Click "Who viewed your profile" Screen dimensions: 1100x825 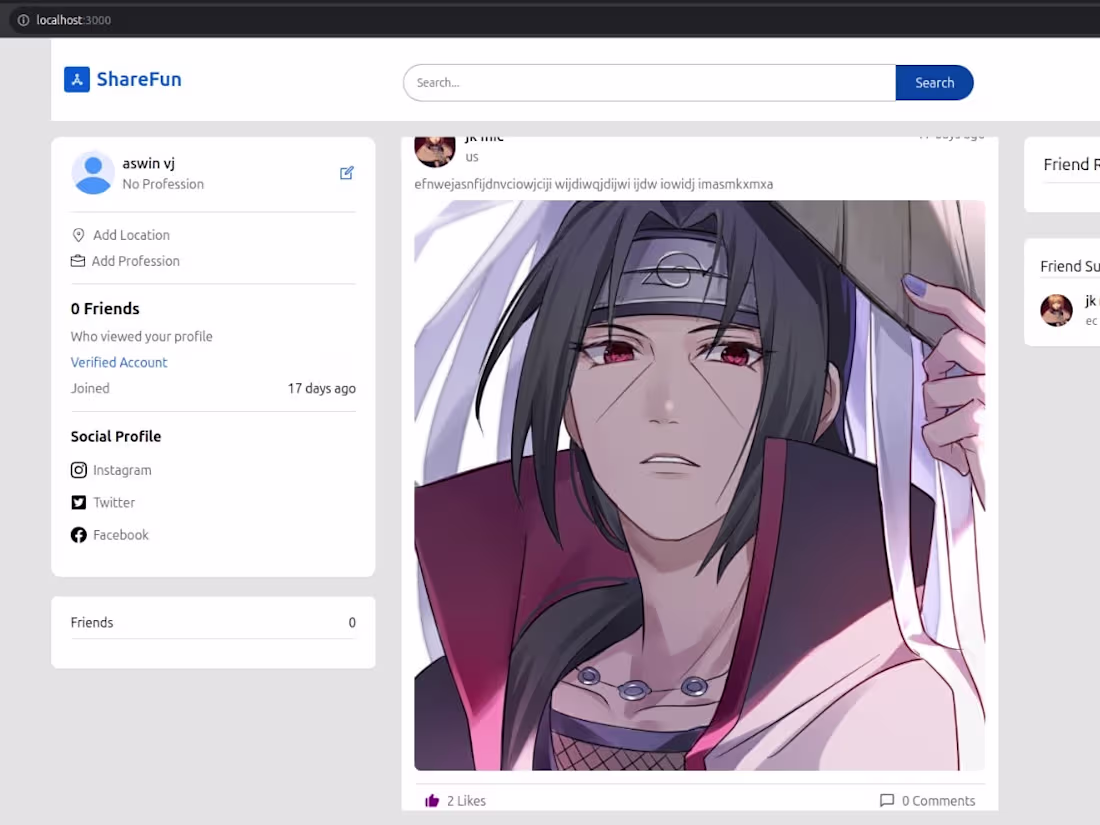click(x=141, y=336)
